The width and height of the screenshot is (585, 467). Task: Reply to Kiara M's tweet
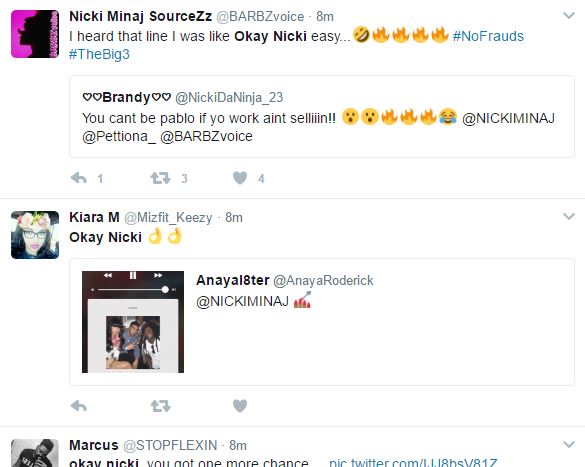[x=79, y=405]
